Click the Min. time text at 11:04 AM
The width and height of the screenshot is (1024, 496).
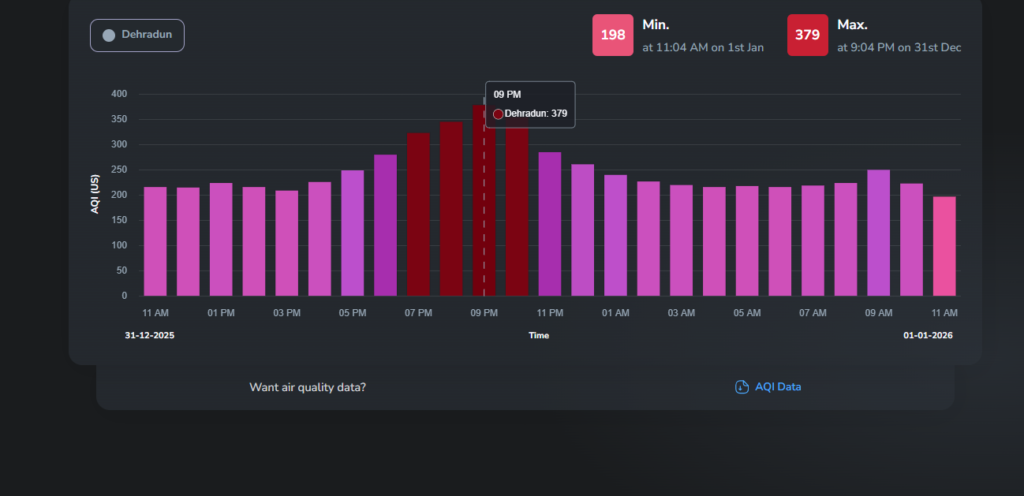703,47
